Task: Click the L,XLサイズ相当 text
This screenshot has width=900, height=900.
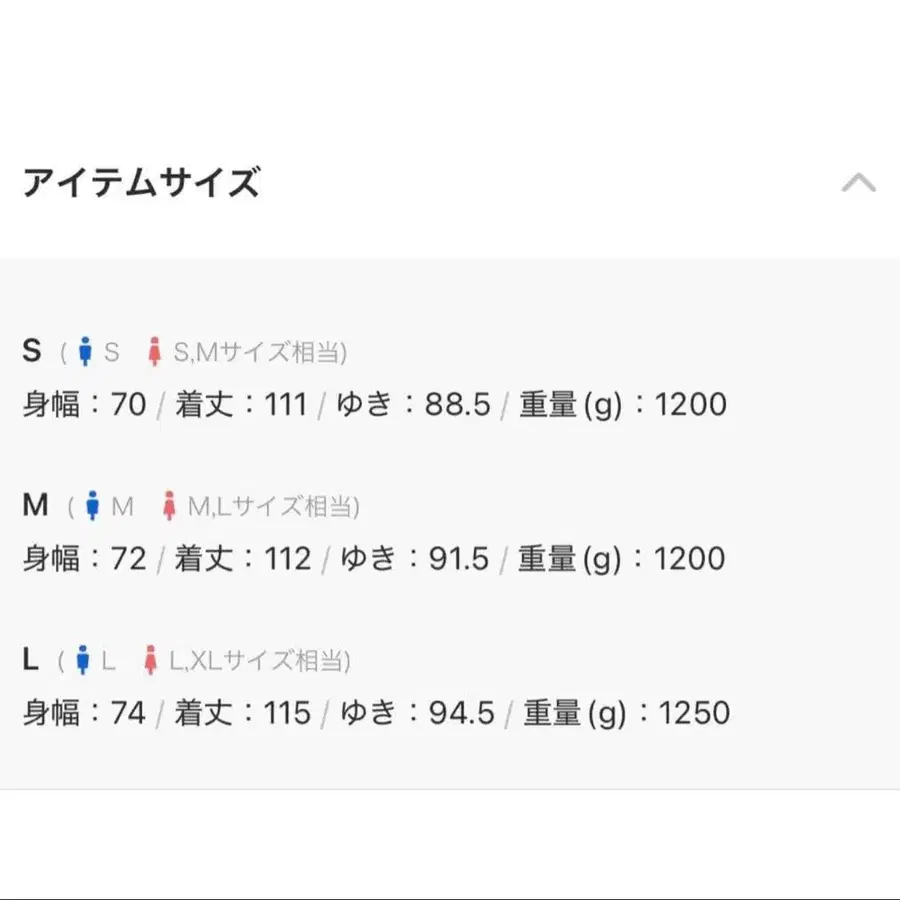Action: point(257,660)
